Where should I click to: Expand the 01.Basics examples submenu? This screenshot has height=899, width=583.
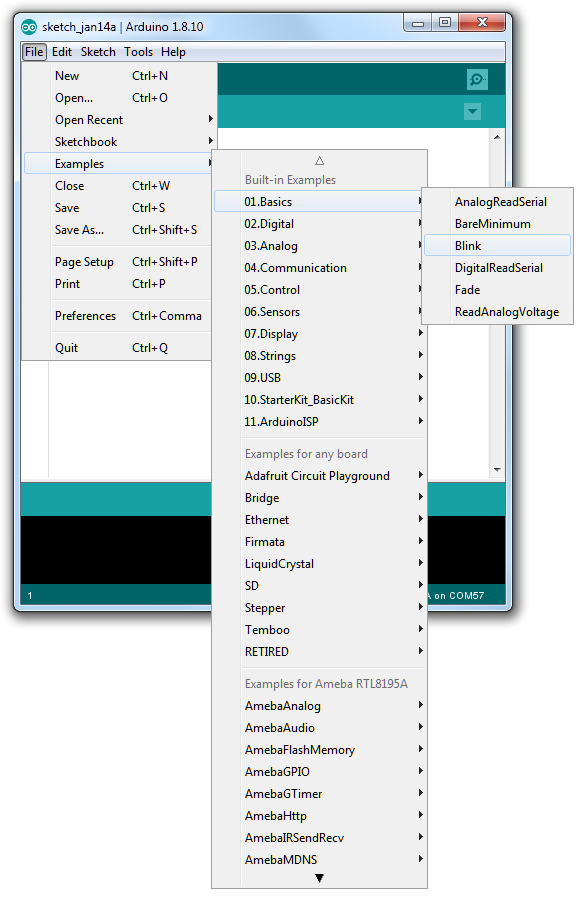click(x=319, y=201)
